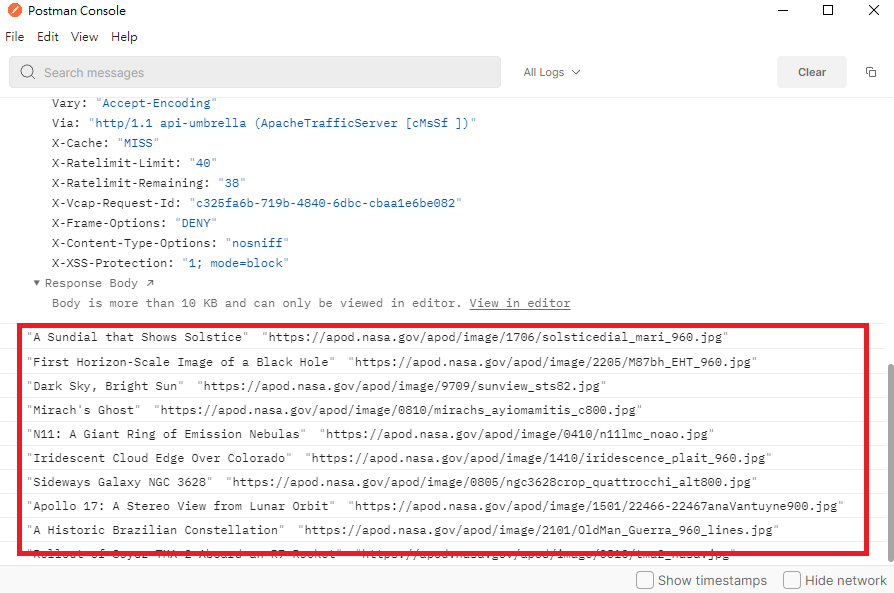Click the X-Ratelimit-Limit value "40"

point(203,163)
